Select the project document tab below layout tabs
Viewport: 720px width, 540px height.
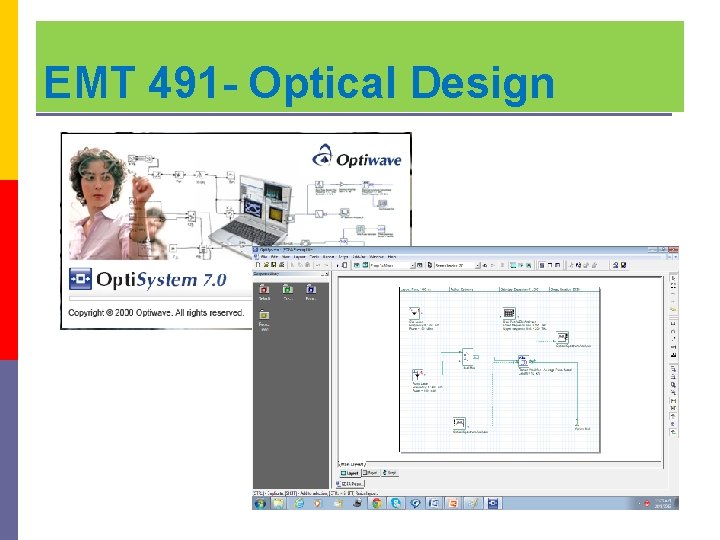(x=350, y=484)
